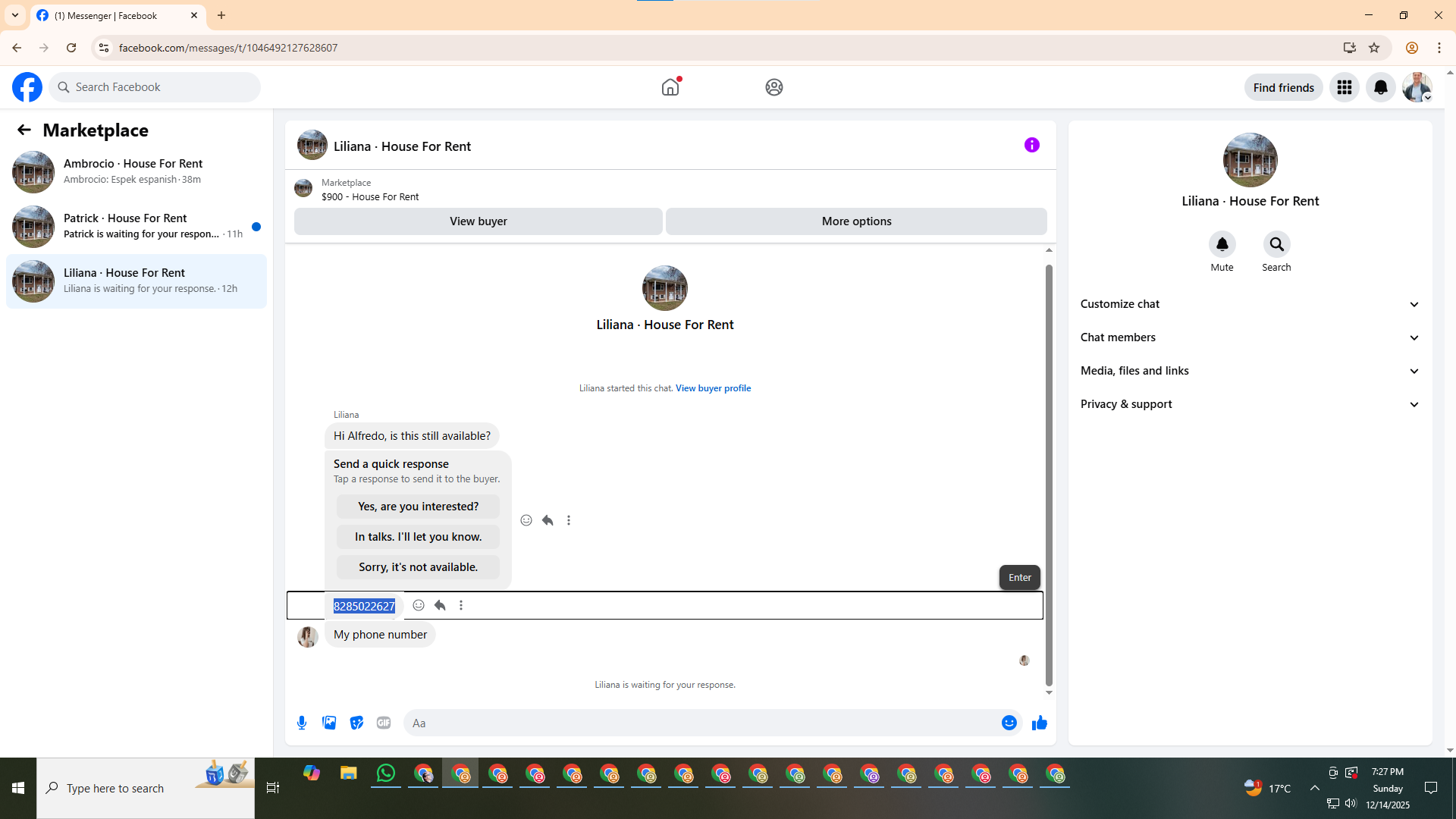Click the View buyer button

[x=478, y=221]
